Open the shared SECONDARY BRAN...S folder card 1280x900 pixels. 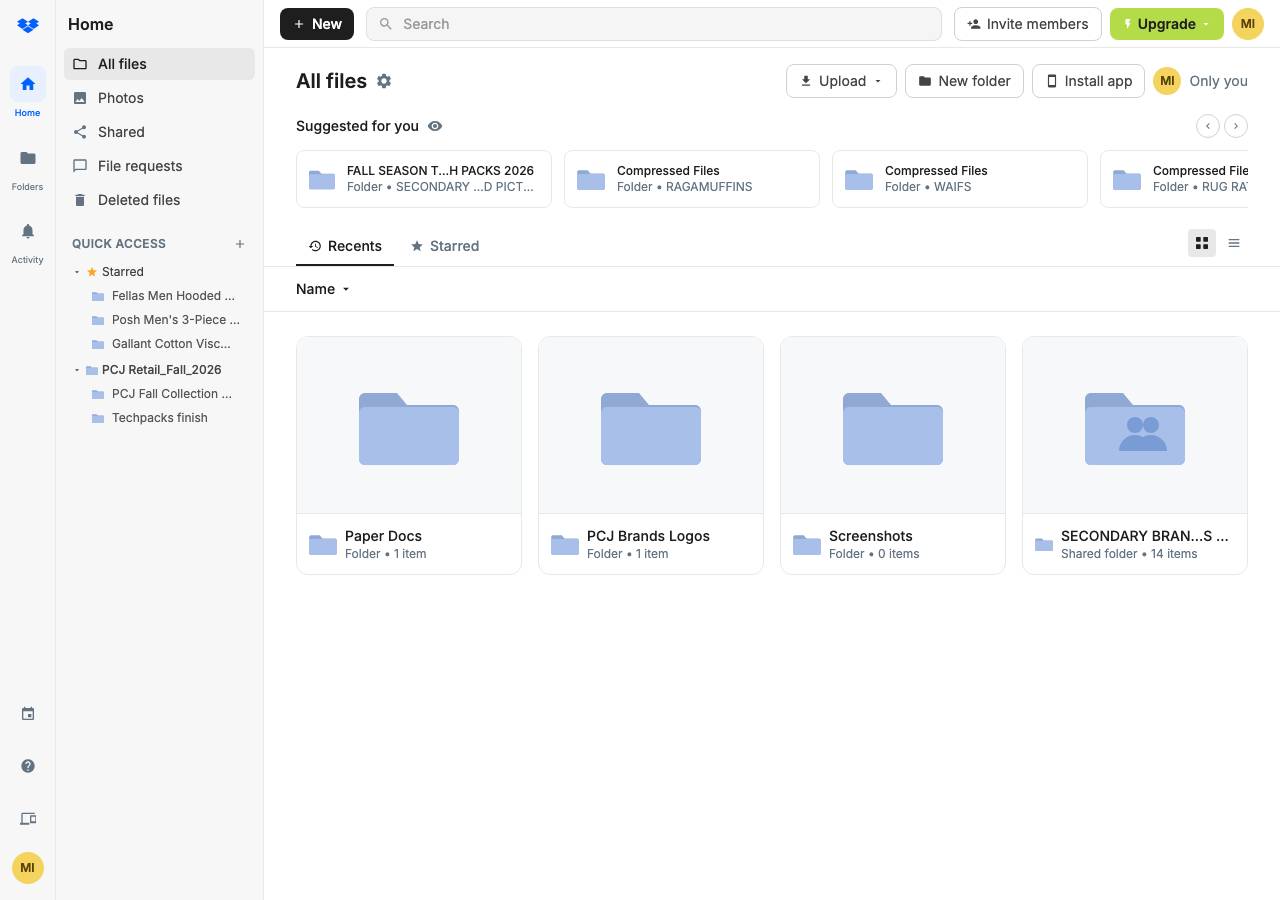(x=1135, y=455)
